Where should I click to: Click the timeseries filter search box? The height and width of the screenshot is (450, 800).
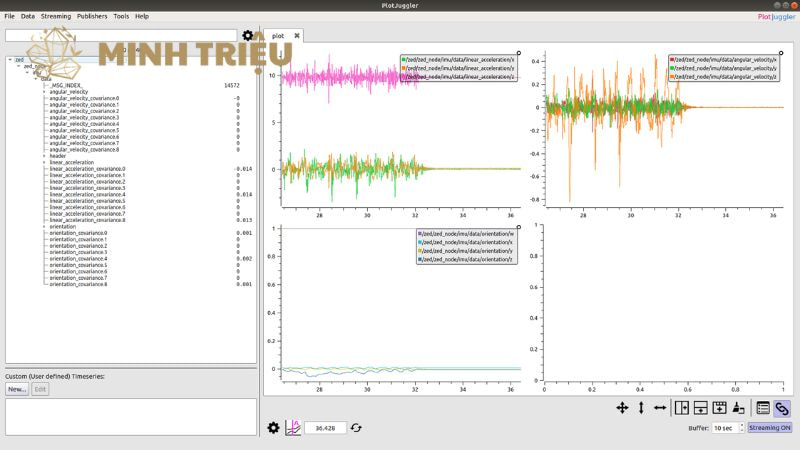click(x=121, y=35)
